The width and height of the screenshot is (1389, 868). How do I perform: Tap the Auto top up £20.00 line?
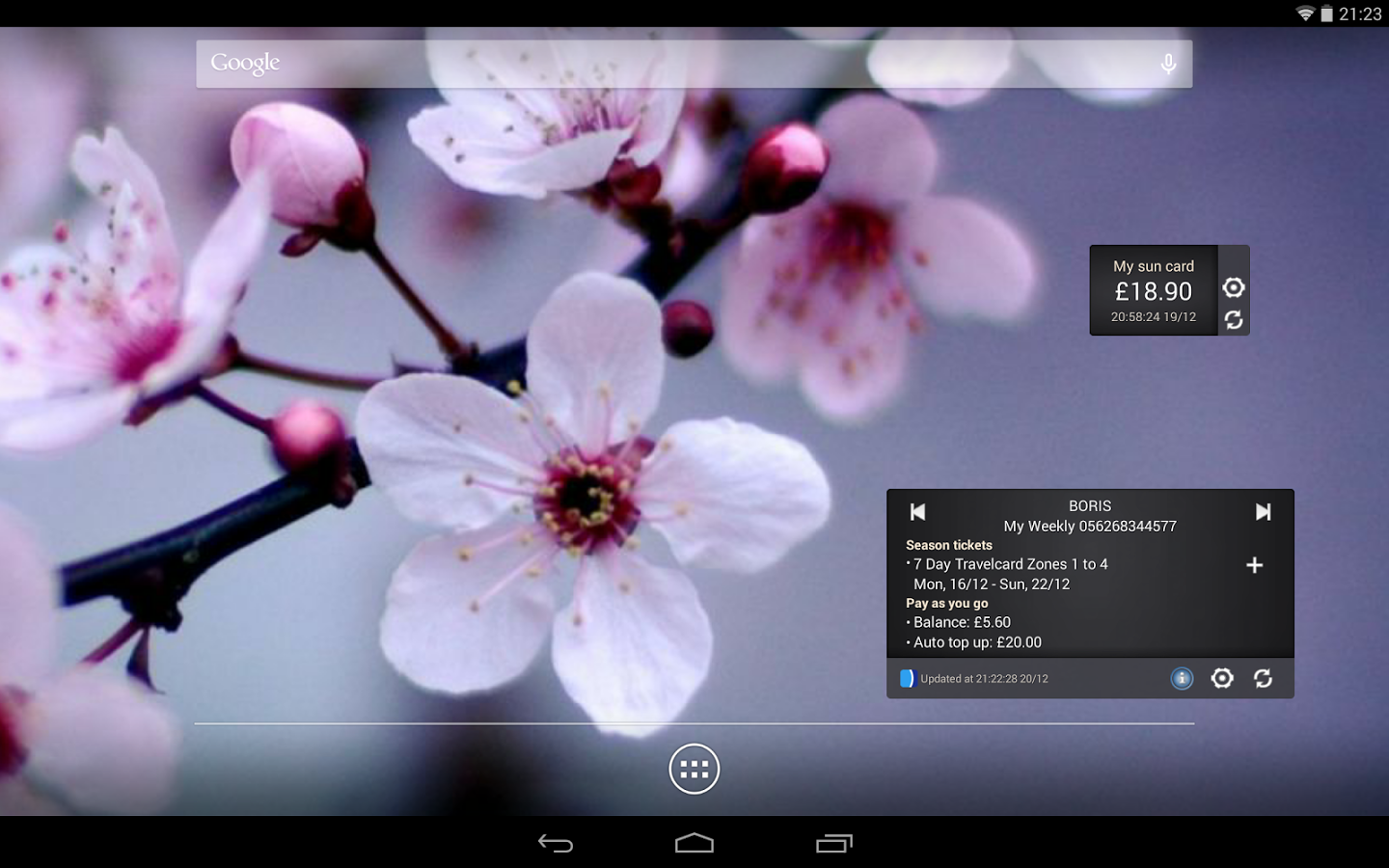pos(977,642)
